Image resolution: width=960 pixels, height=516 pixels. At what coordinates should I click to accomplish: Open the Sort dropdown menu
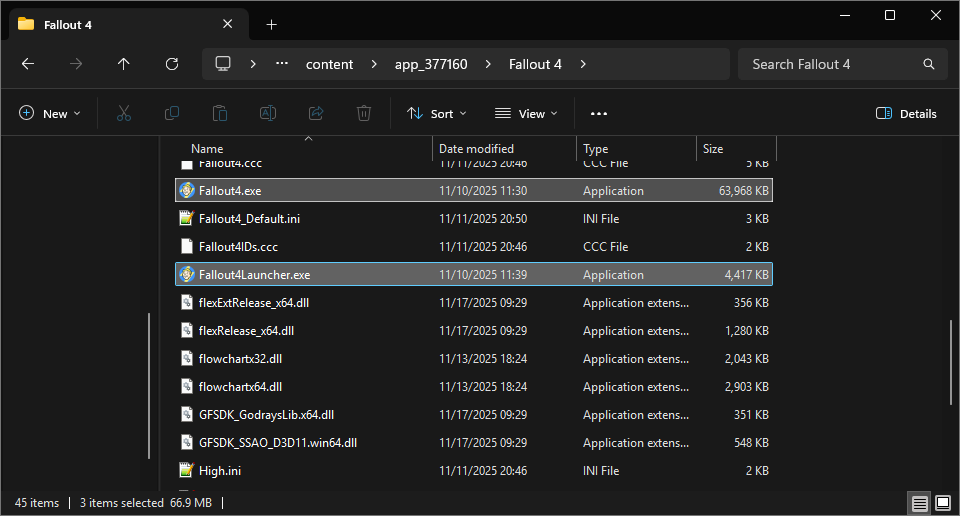437,114
